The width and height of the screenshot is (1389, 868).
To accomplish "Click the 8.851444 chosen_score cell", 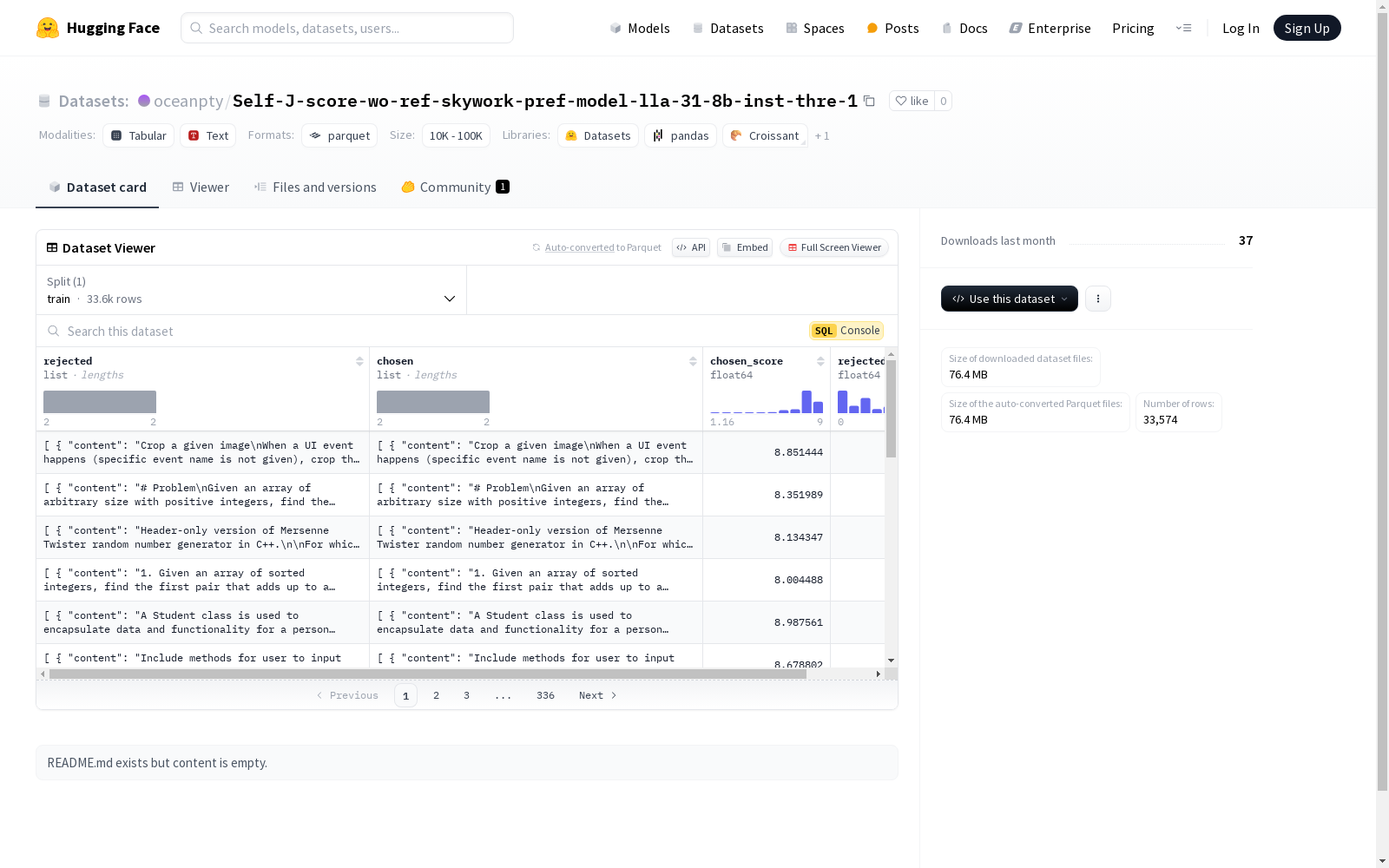I will pos(767,452).
